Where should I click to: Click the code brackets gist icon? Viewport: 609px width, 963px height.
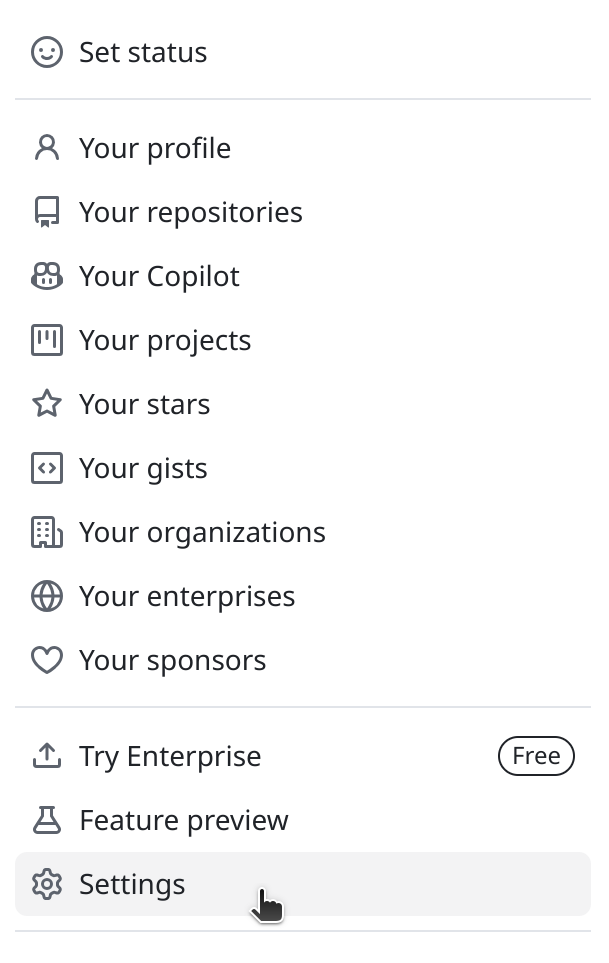47,468
